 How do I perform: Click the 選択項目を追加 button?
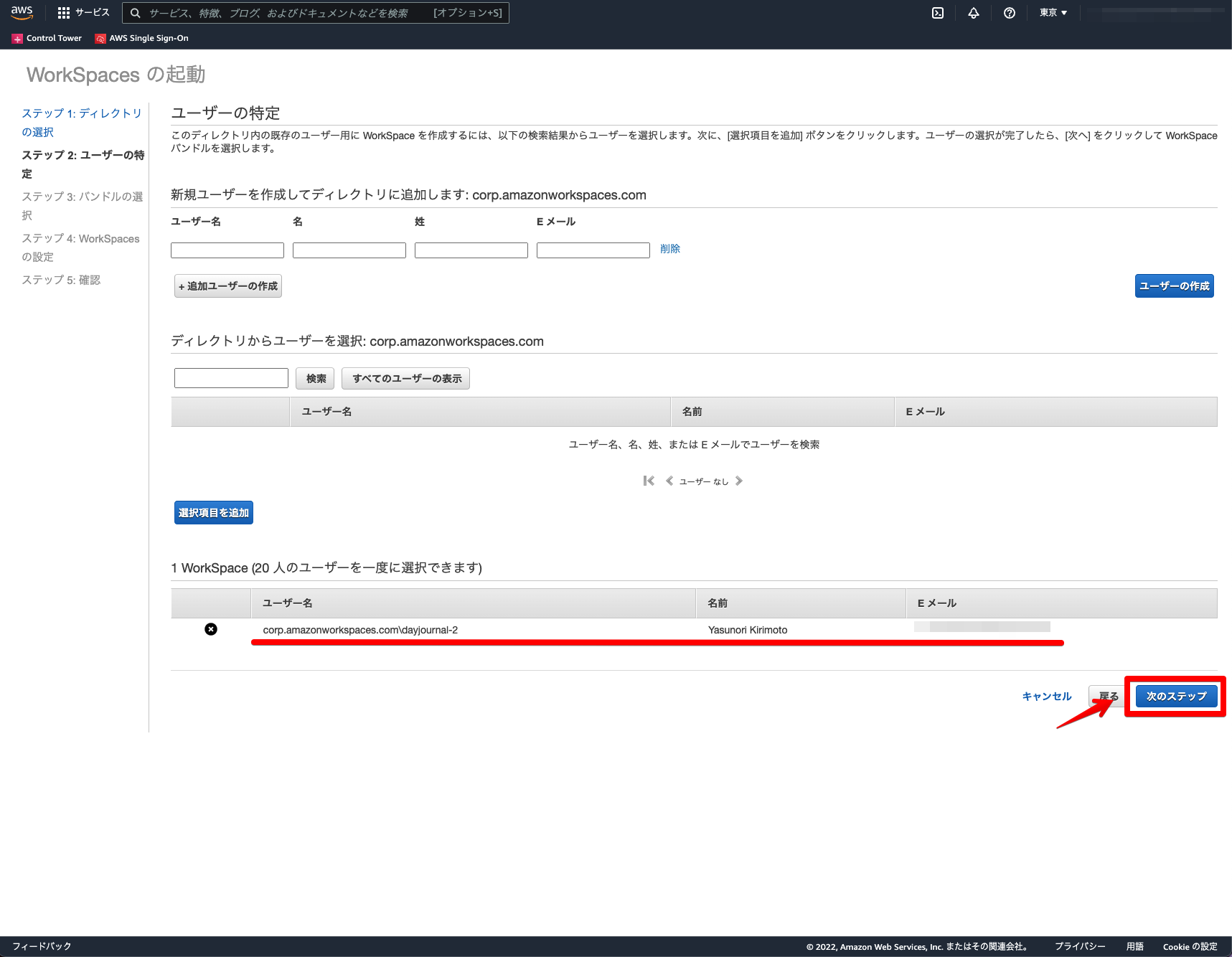[x=214, y=513]
